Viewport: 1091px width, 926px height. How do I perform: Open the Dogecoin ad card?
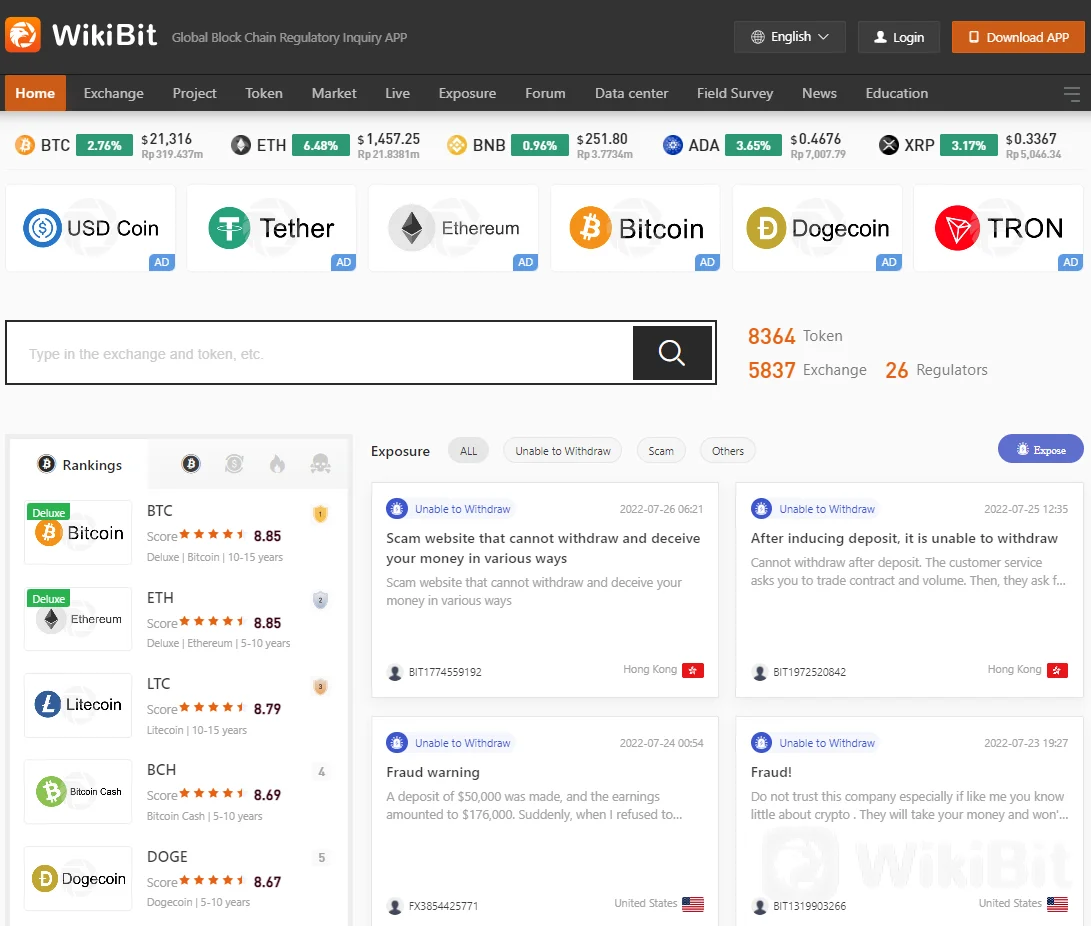[817, 228]
